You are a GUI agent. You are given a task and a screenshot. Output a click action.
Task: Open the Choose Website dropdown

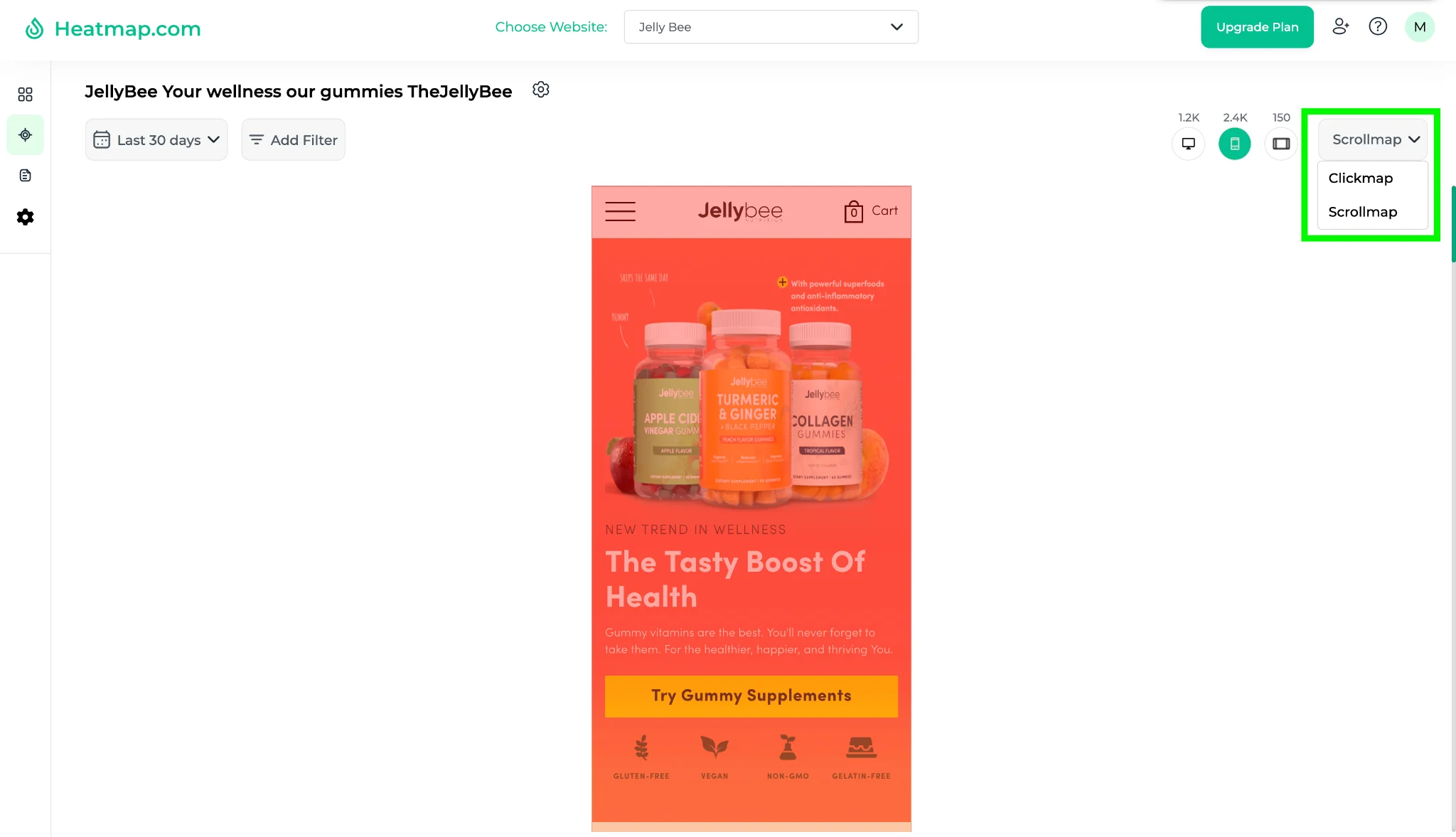coord(771,27)
